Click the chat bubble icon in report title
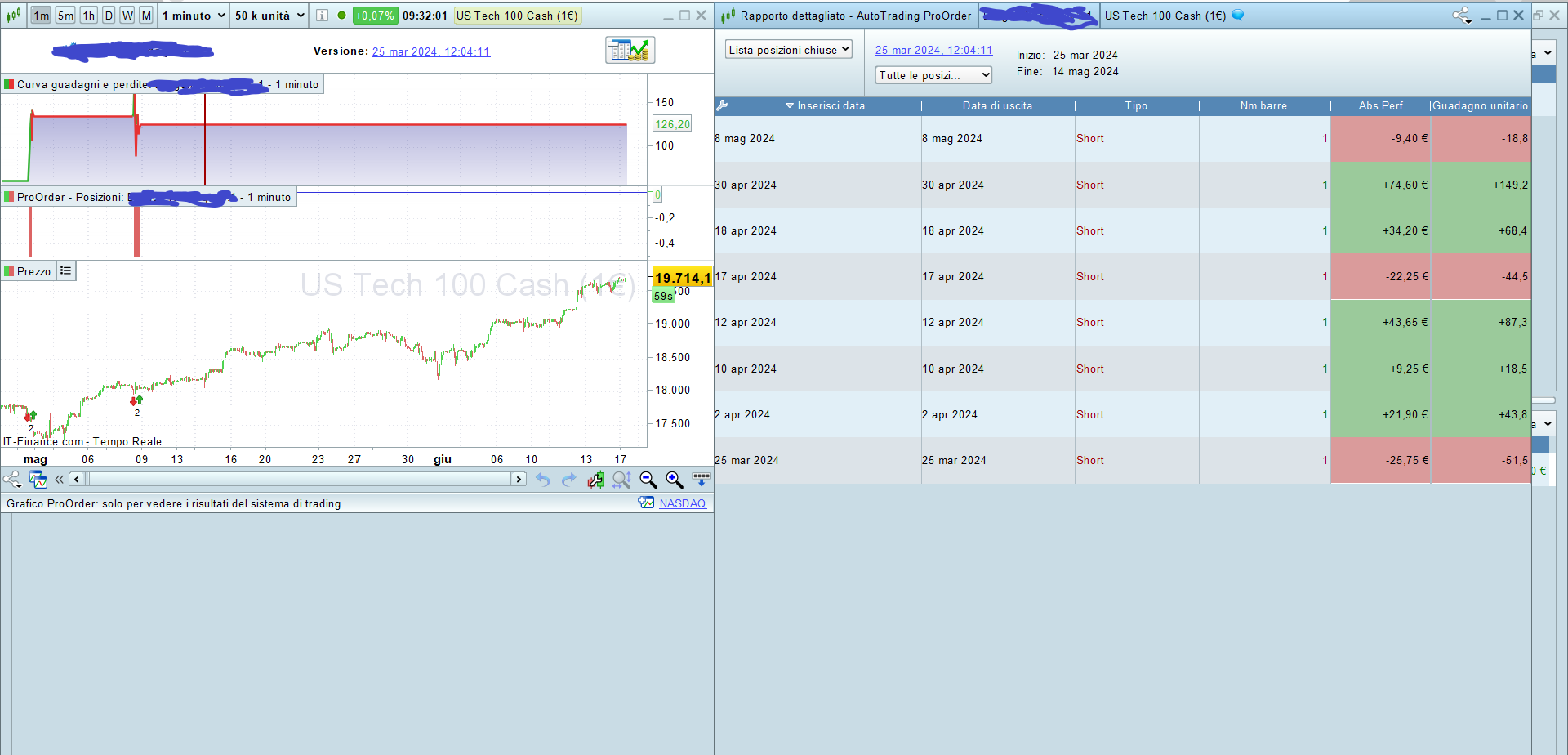The width and height of the screenshot is (1568, 755). coord(1238,15)
